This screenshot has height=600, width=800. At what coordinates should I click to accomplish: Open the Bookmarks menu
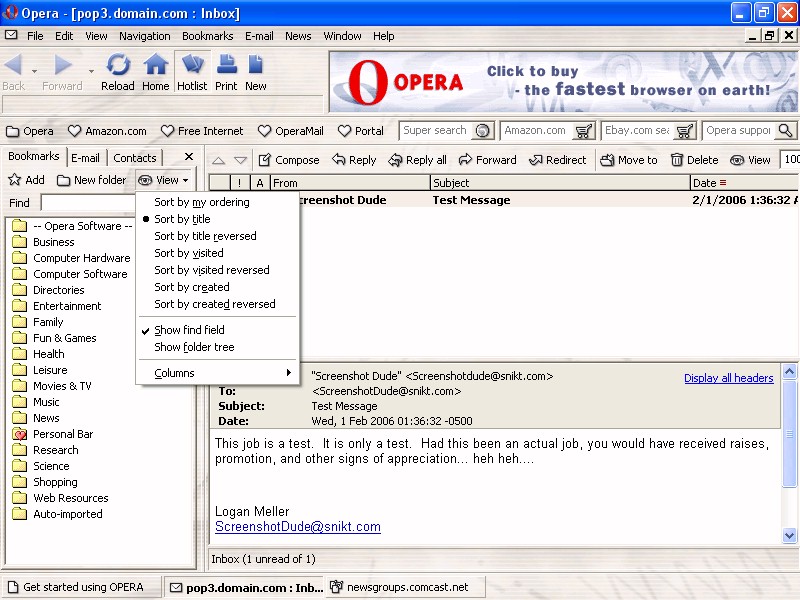click(208, 36)
